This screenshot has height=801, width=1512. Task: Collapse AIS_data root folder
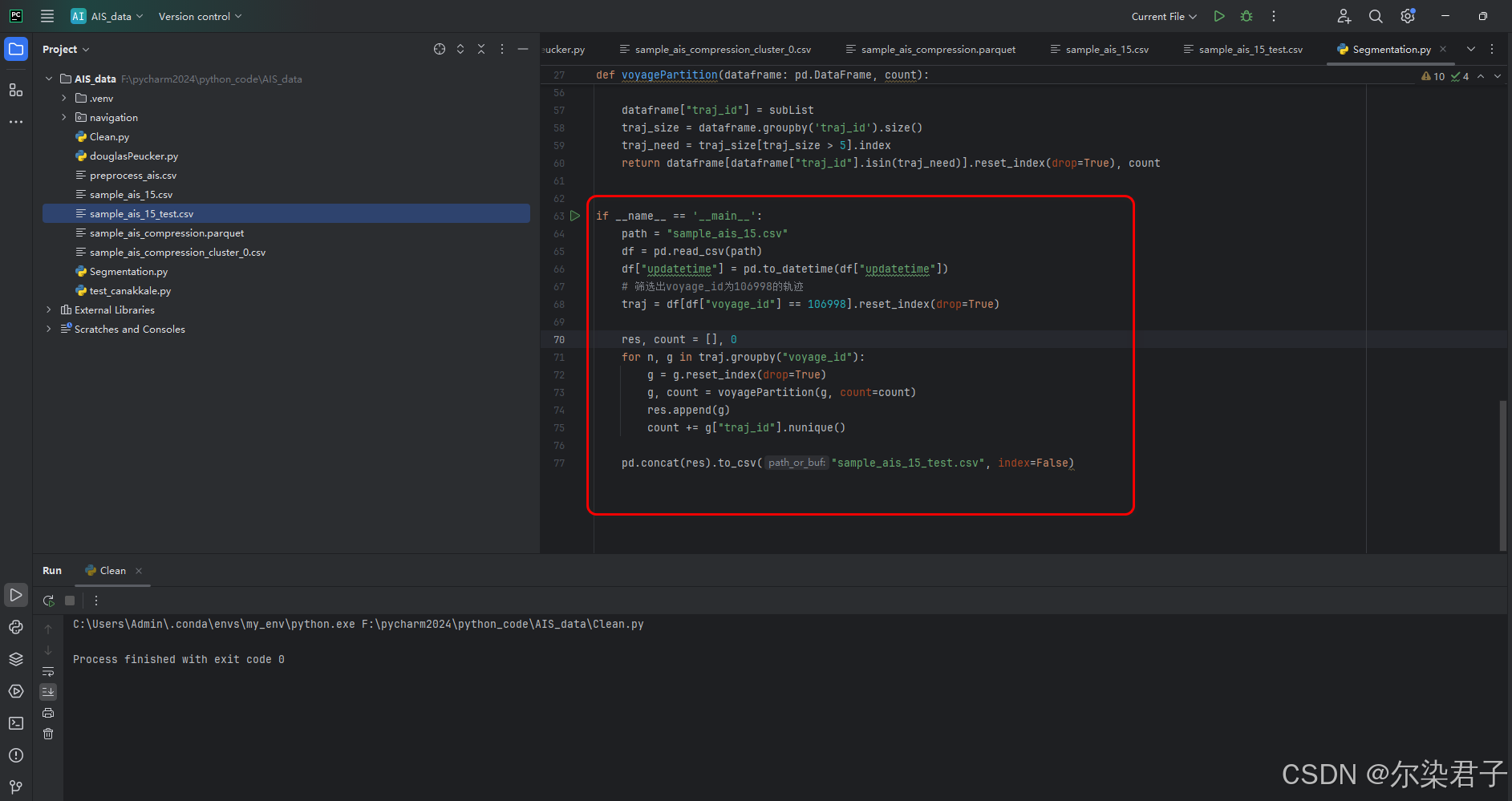click(x=49, y=79)
